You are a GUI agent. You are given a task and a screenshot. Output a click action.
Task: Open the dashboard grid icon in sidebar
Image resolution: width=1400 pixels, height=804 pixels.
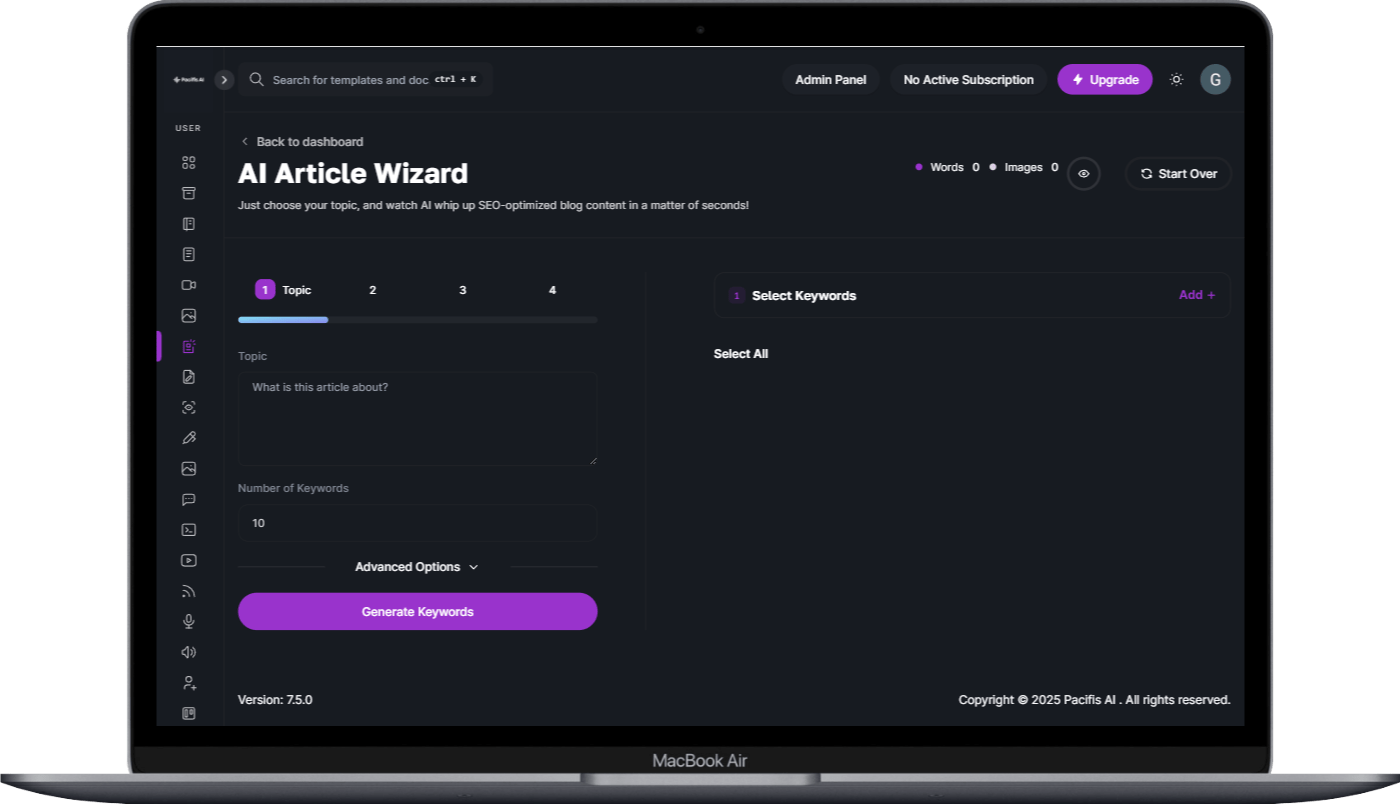[x=189, y=163]
